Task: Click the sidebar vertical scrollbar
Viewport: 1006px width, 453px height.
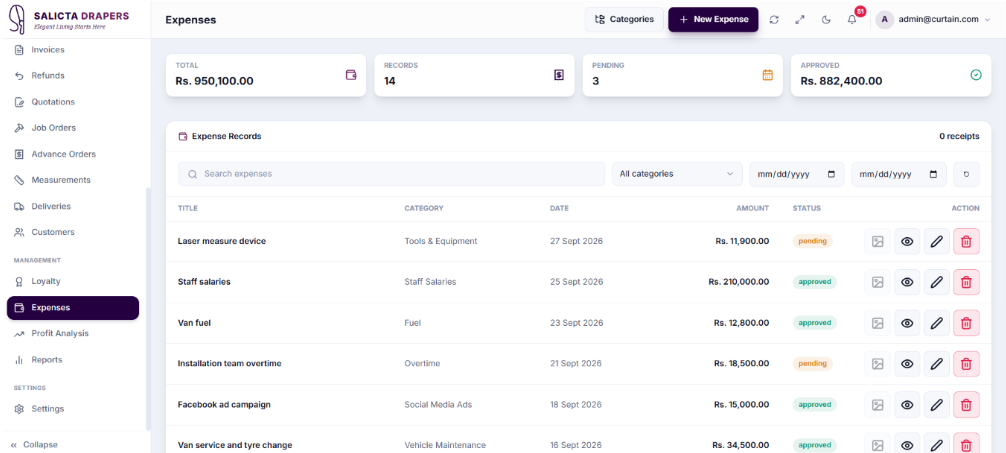Action: click(148, 308)
